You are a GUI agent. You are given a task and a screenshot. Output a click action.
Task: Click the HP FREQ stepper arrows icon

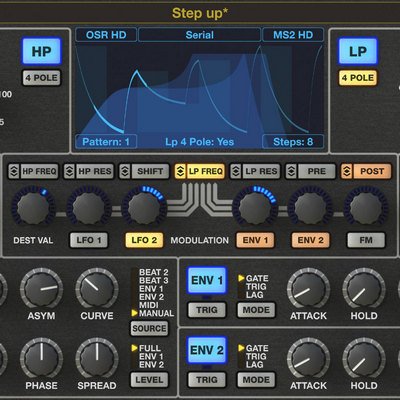click(x=14, y=171)
